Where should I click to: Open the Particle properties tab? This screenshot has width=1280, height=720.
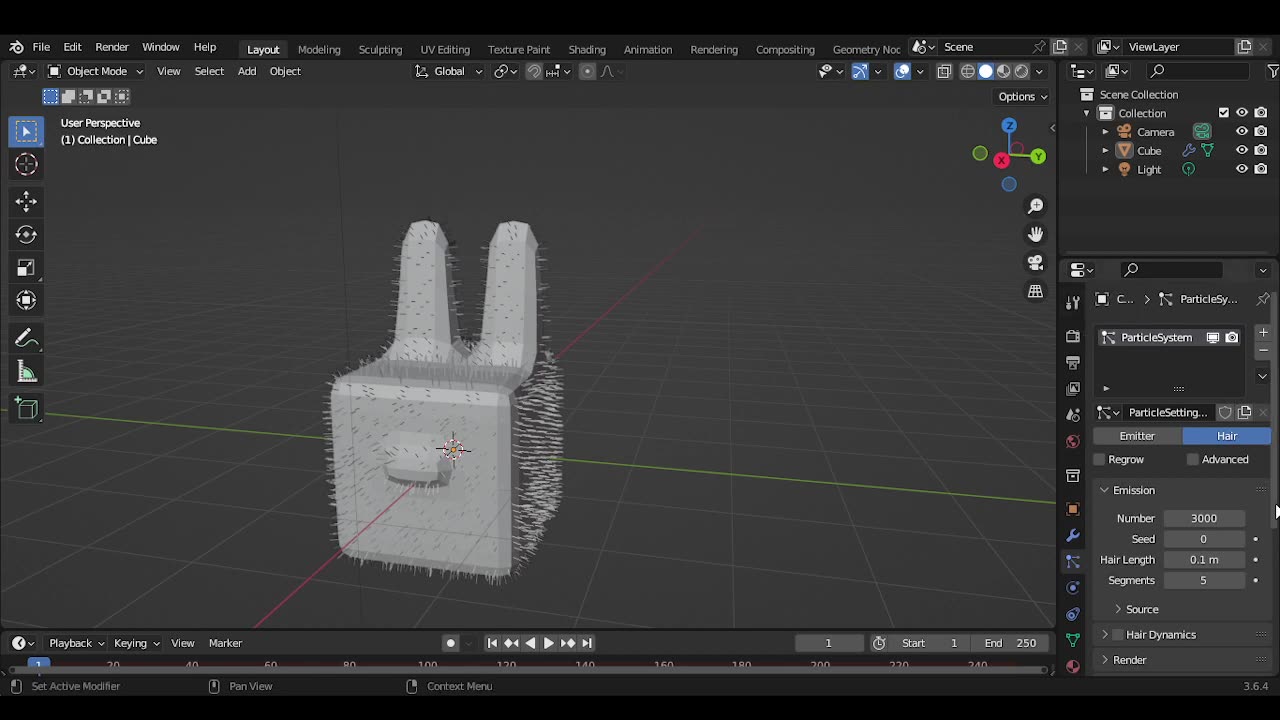pyautogui.click(x=1073, y=561)
